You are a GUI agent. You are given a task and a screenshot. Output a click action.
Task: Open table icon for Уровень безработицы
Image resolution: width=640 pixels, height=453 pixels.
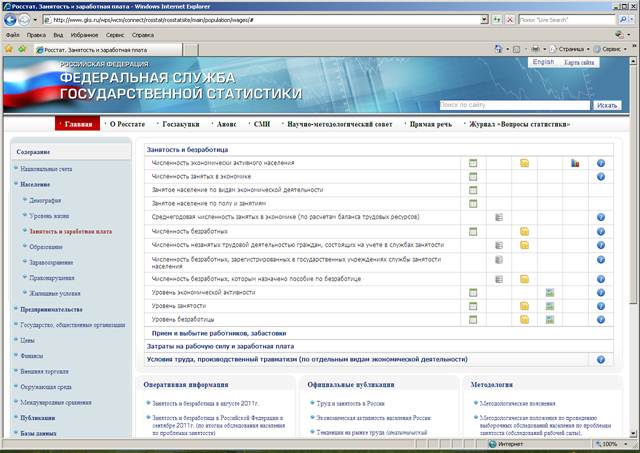[x=473, y=320]
